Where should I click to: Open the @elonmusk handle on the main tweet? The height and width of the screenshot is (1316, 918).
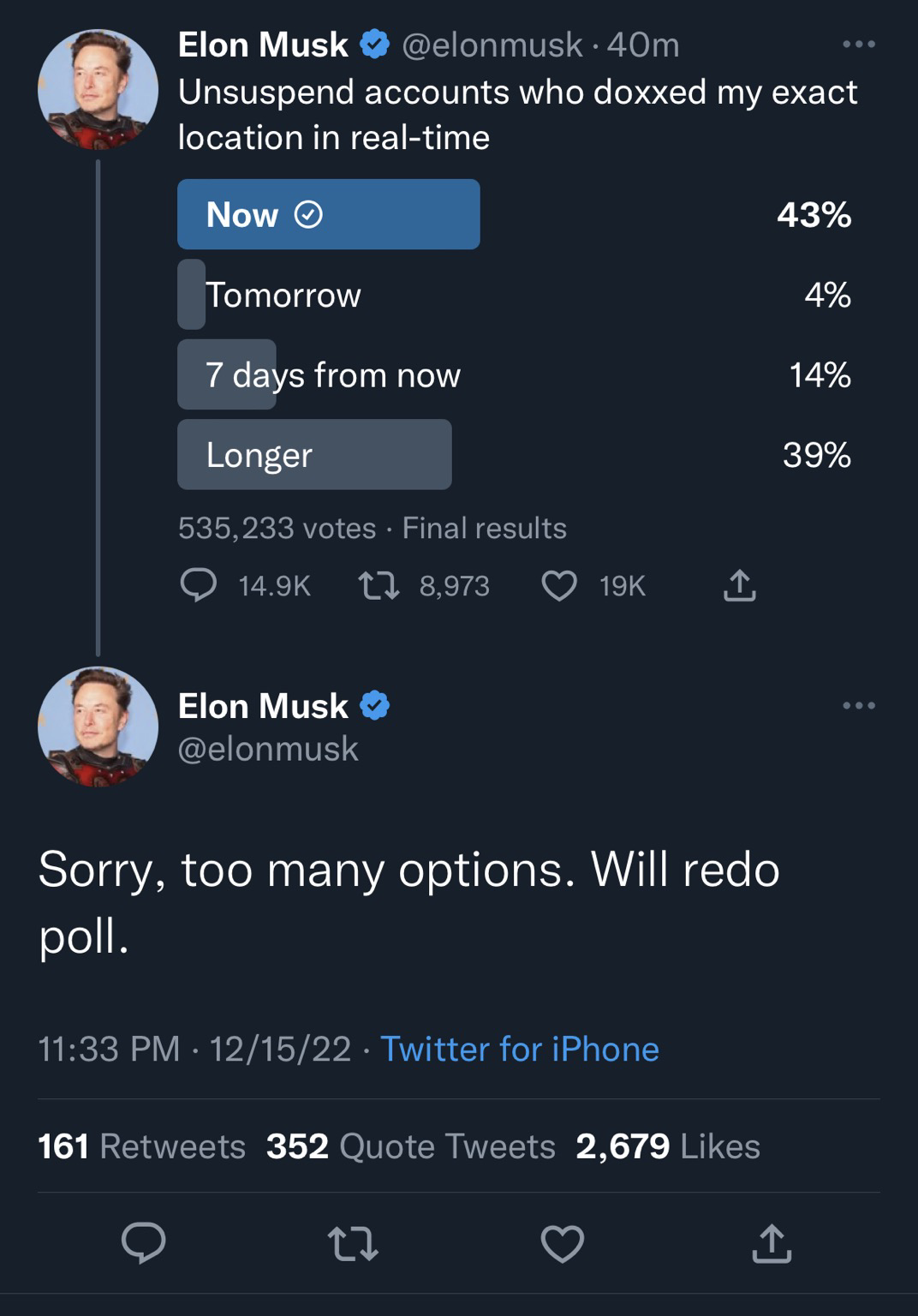point(268,749)
